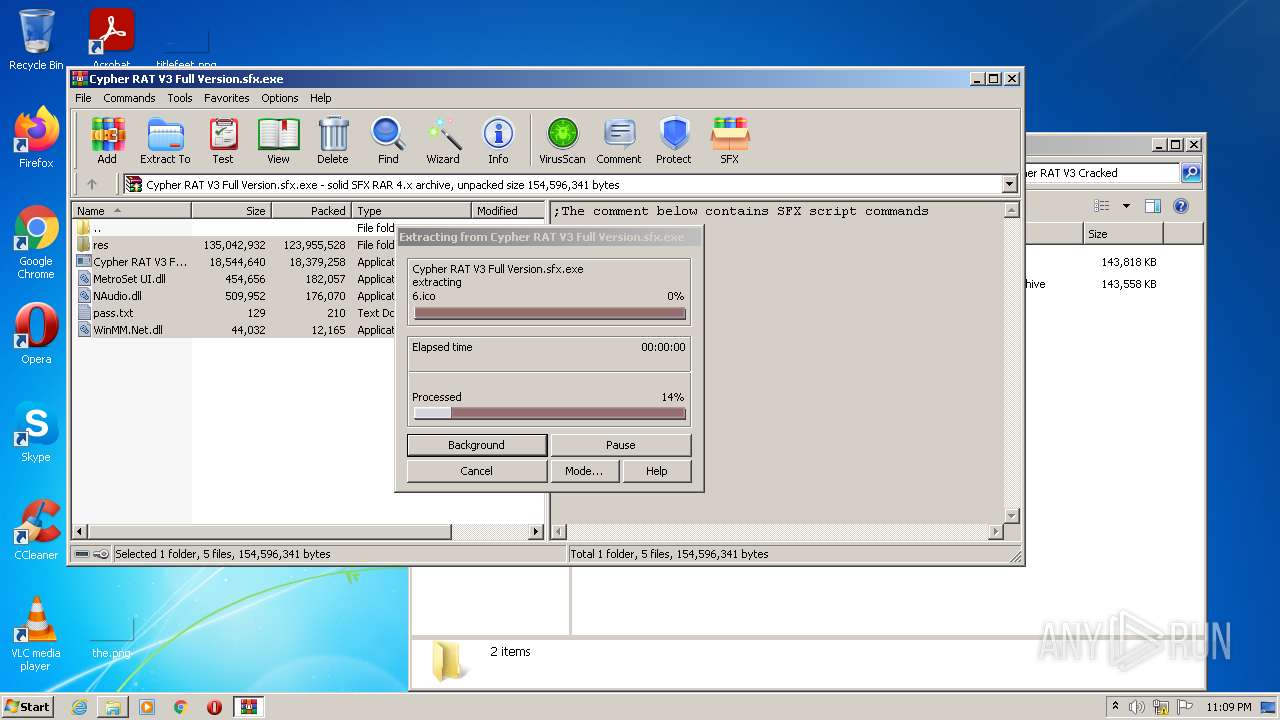Click the Extract To toolbar icon
This screenshot has height=720, width=1280.
(165, 140)
